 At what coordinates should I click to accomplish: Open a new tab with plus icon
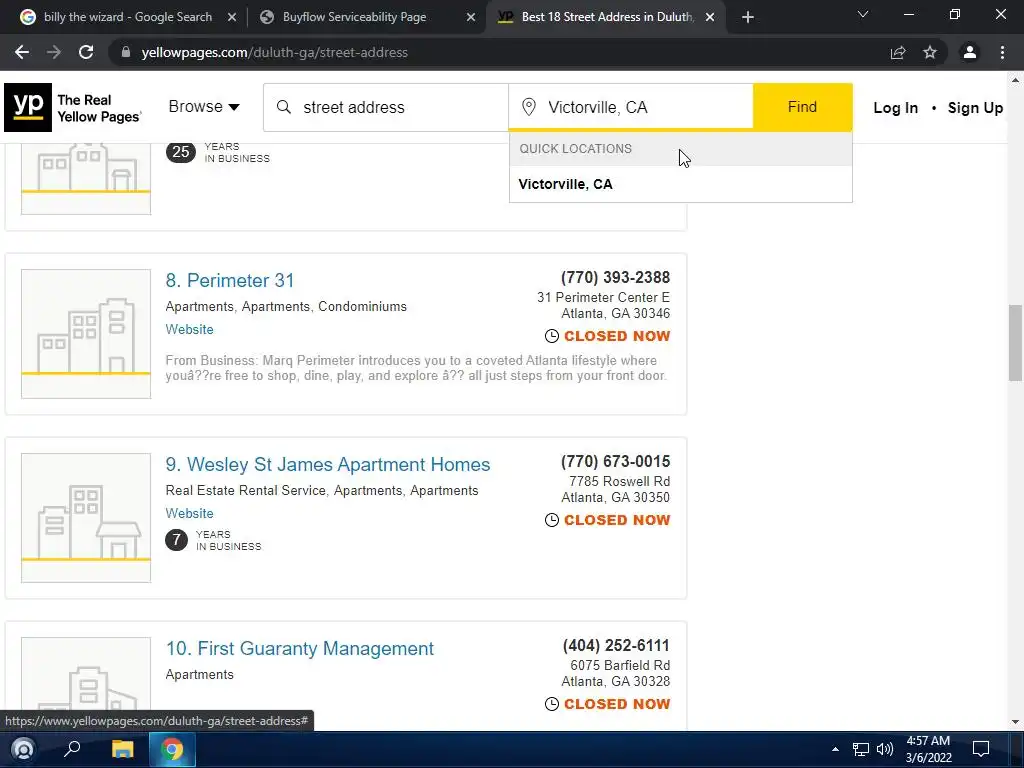coord(748,17)
